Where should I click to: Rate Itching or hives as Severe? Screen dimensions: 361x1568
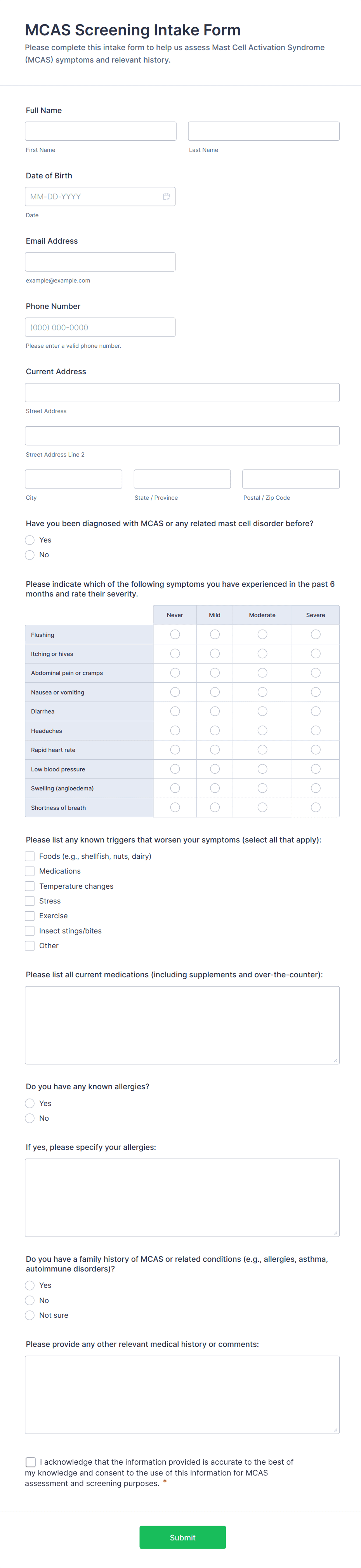(x=316, y=654)
